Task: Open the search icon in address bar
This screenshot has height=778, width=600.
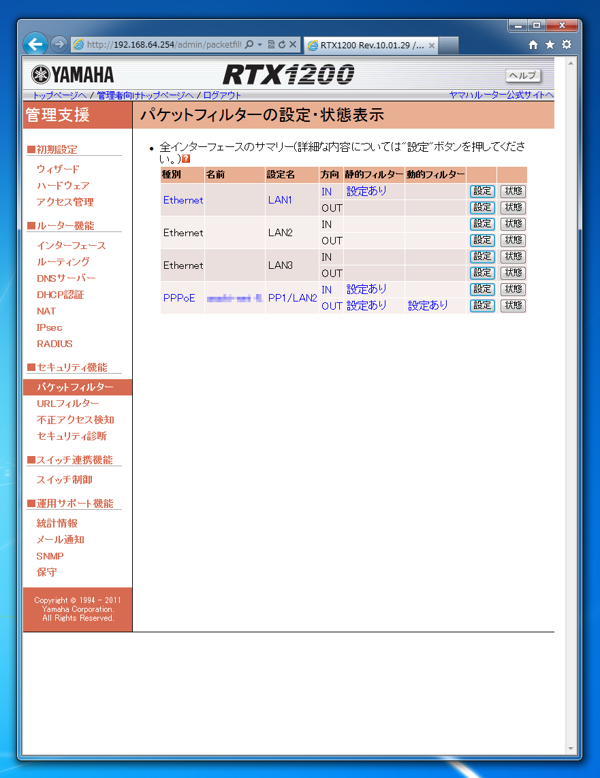Action: click(250, 45)
